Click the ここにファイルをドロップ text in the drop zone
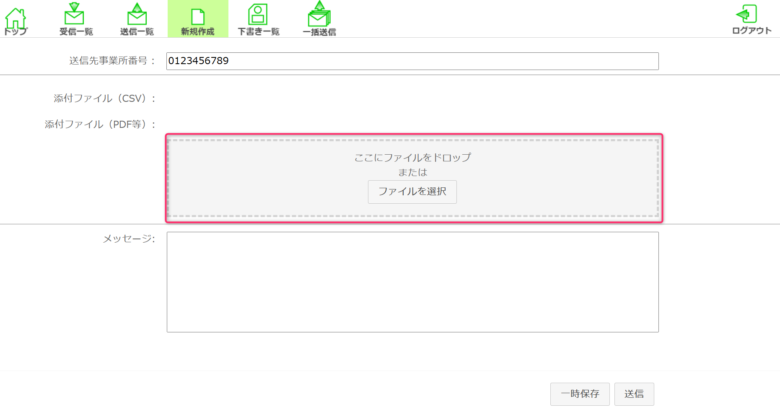The image size is (780, 407). click(412, 158)
